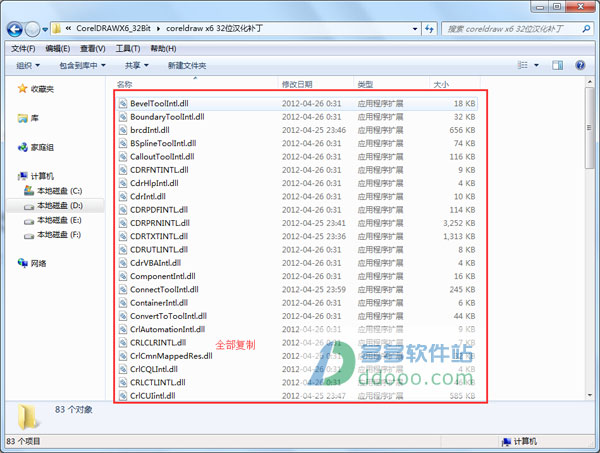Click the CDRPDFINTL.dll file icon
Image resolution: width=600 pixels, height=453 pixels.
(x=123, y=210)
